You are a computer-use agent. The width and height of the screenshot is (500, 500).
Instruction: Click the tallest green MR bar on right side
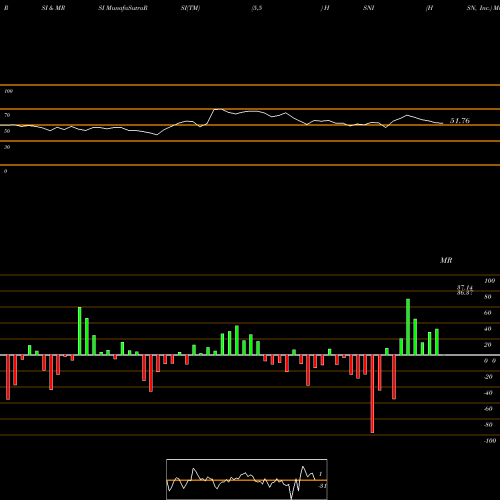408,327
